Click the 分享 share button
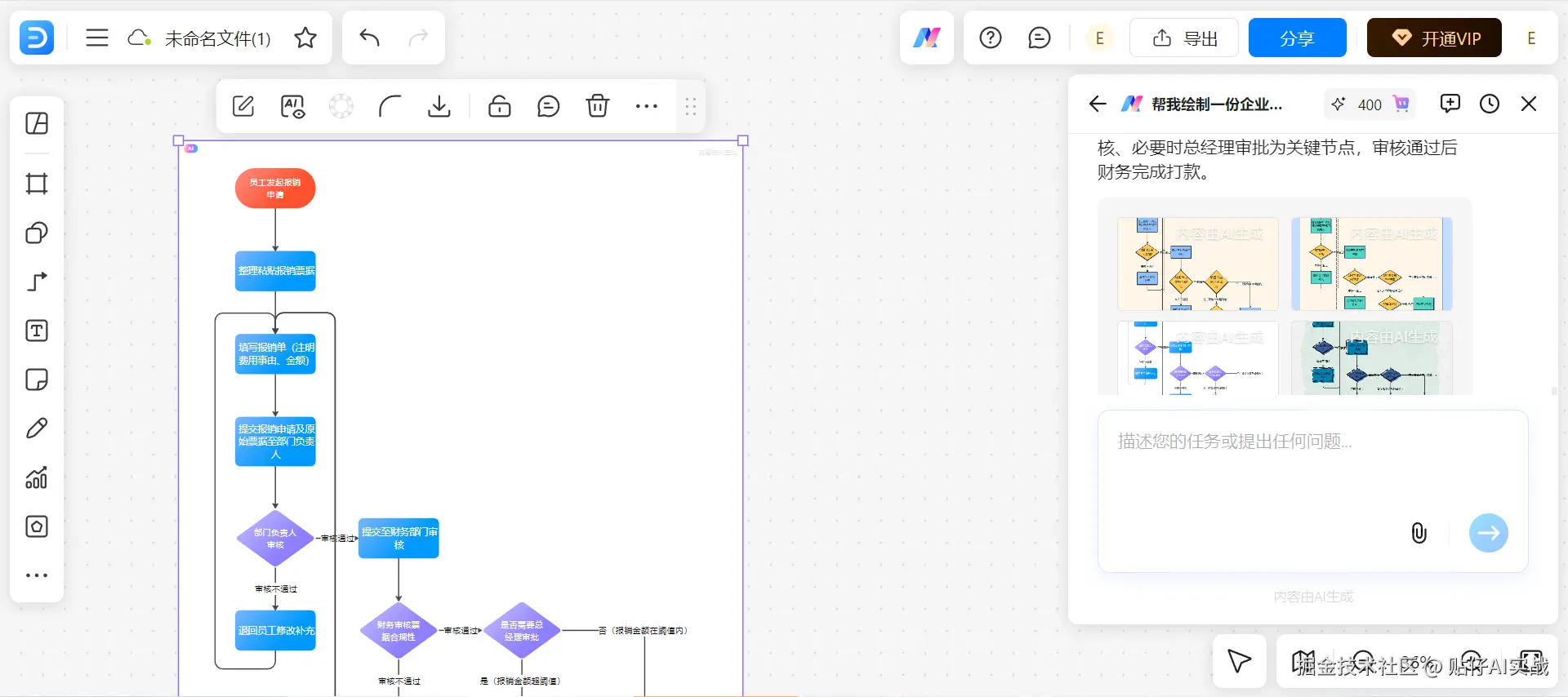Viewport: 1568px width, 697px height. click(1297, 38)
